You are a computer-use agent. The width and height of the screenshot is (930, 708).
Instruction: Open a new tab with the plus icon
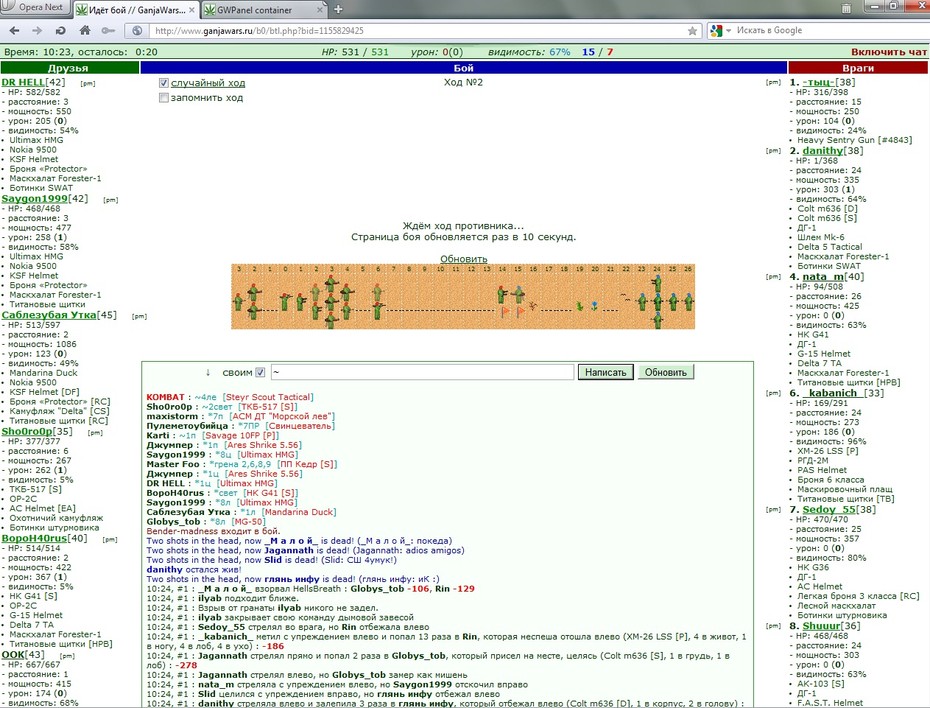[x=338, y=9]
